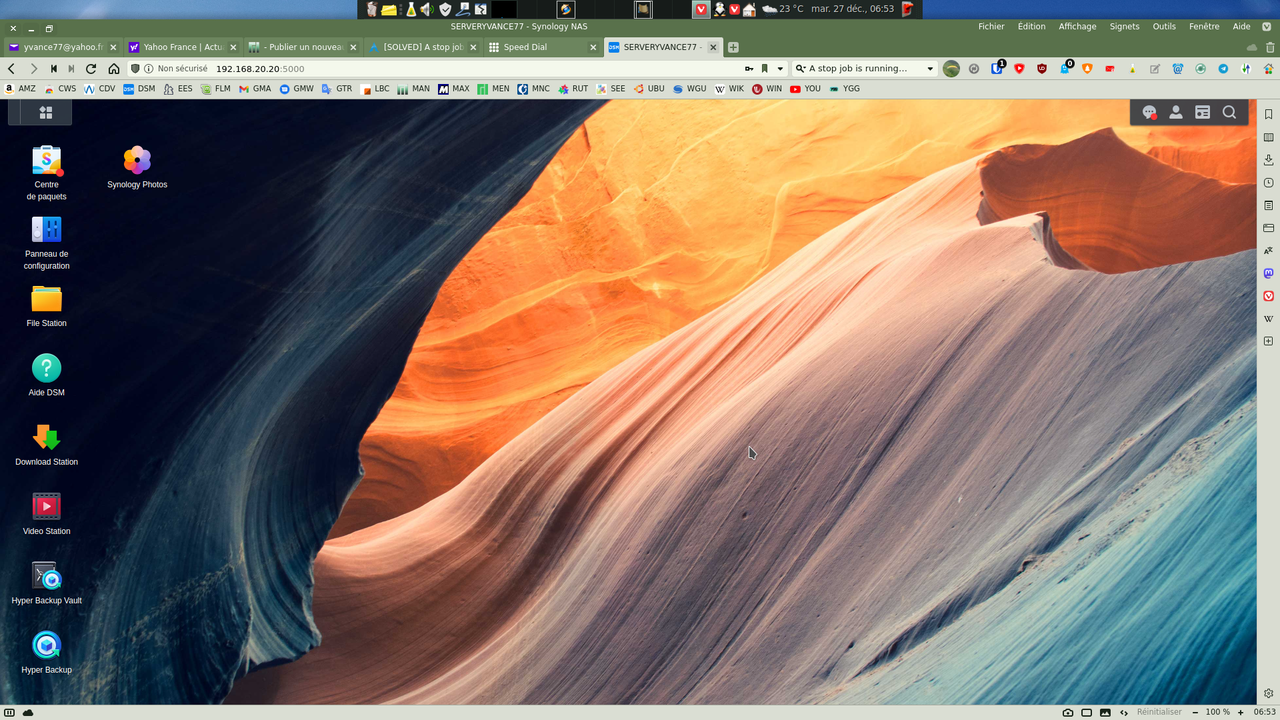
Task: Open the GMA Gmail bookmark
Action: click(255, 89)
